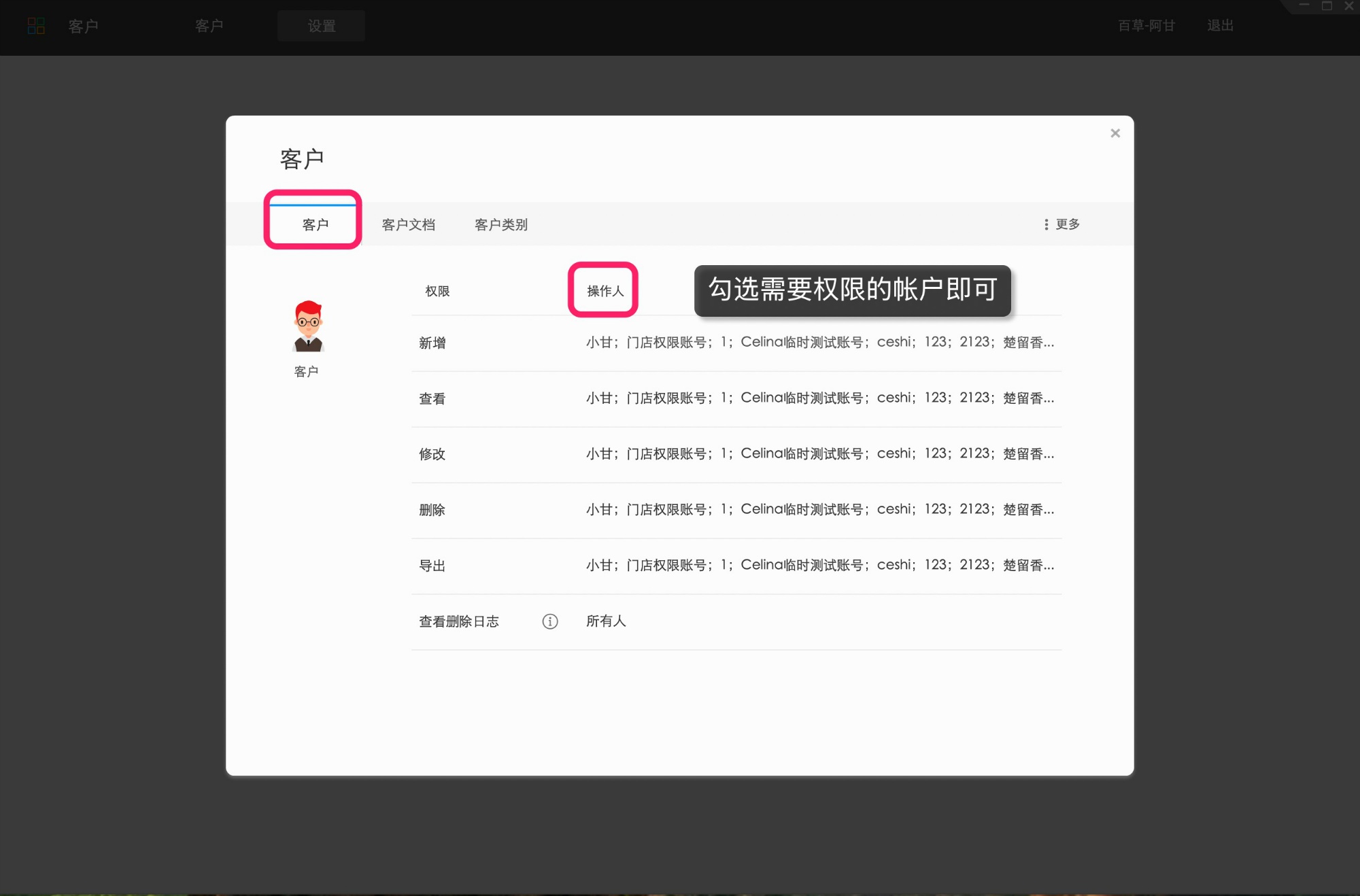The height and width of the screenshot is (896, 1360).
Task: Select the 客户 tab in dialog
Action: pyautogui.click(x=316, y=225)
